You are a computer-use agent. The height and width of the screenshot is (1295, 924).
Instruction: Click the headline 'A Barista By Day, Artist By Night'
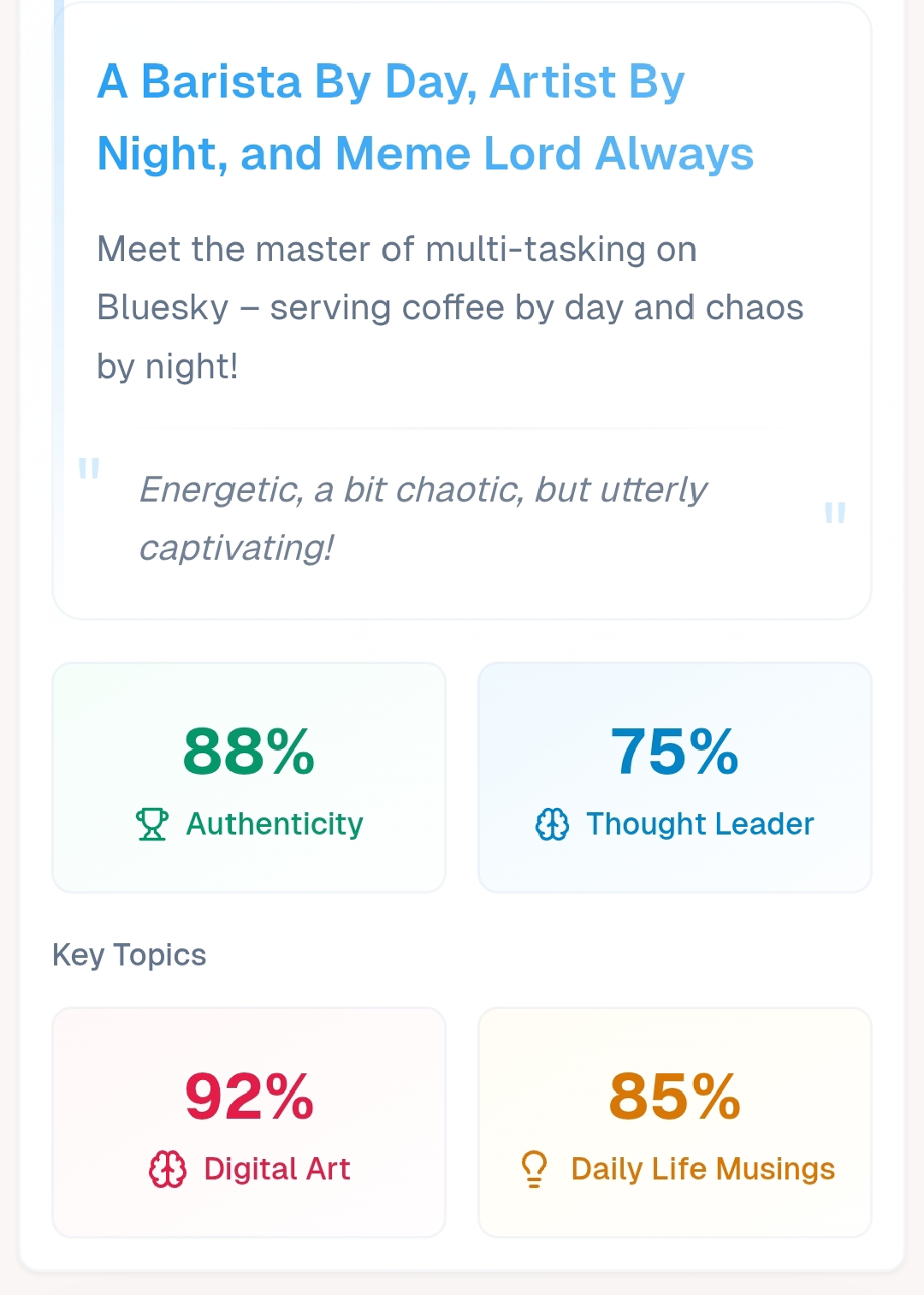pyautogui.click(x=425, y=118)
